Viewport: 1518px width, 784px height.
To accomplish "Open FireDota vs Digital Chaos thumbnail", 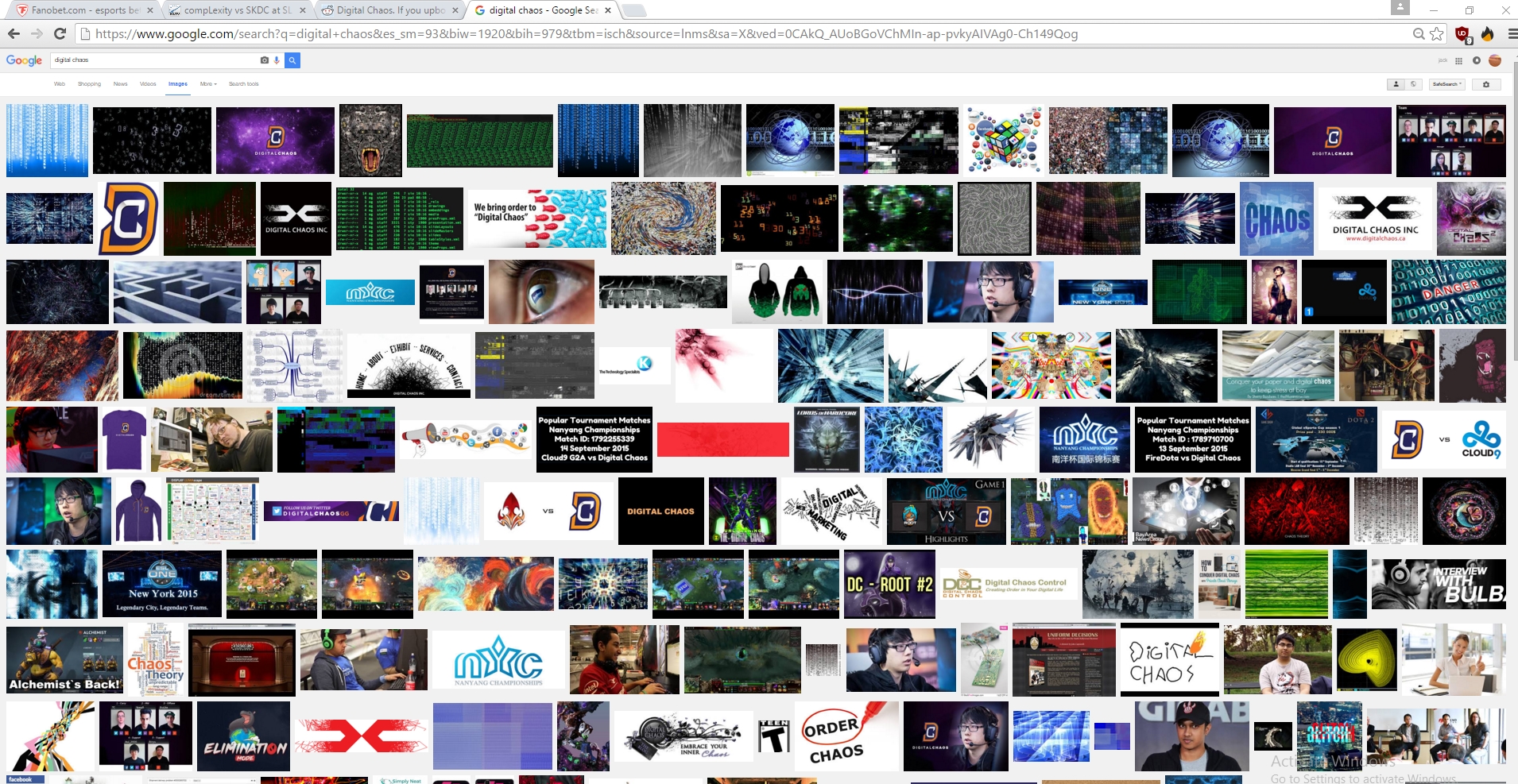I will (1192, 440).
